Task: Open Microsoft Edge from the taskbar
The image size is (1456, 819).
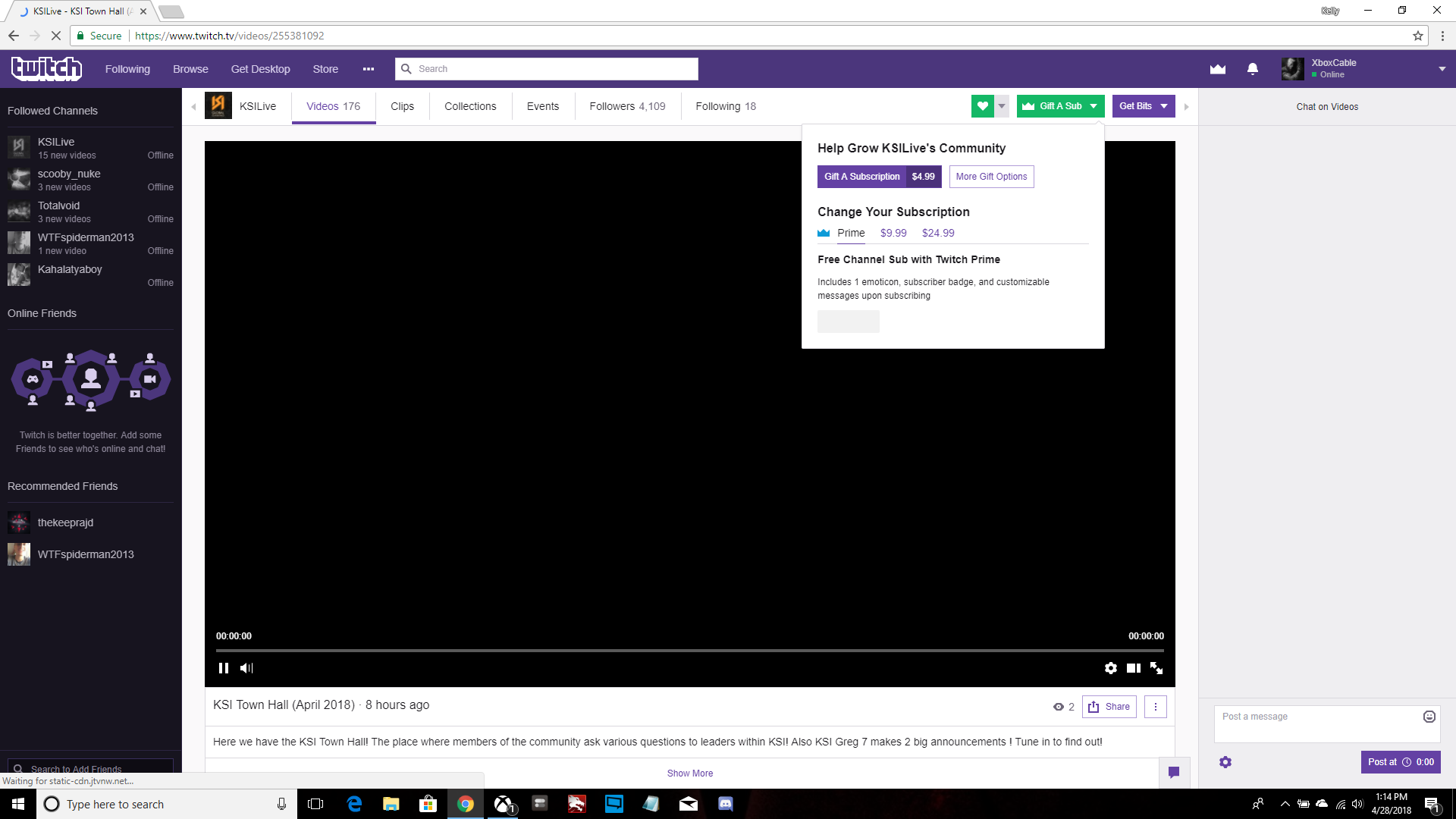Action: pos(354,804)
